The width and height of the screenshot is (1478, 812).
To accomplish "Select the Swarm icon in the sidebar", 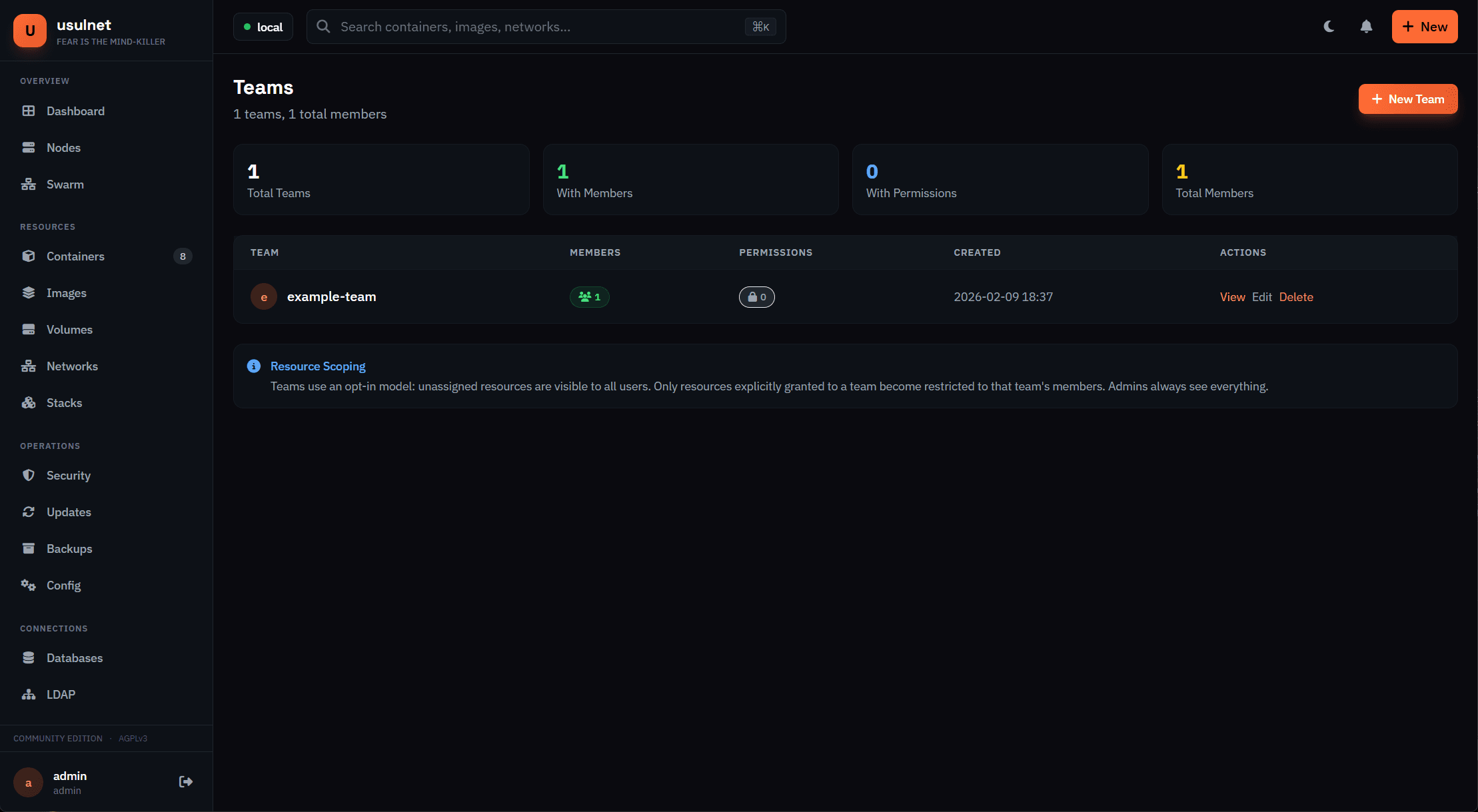I will [x=28, y=184].
